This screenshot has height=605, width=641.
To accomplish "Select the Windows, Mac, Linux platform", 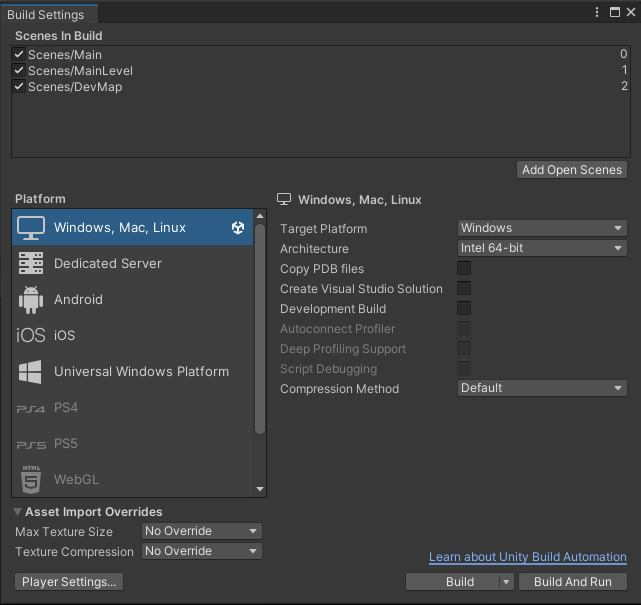I will pos(132,228).
